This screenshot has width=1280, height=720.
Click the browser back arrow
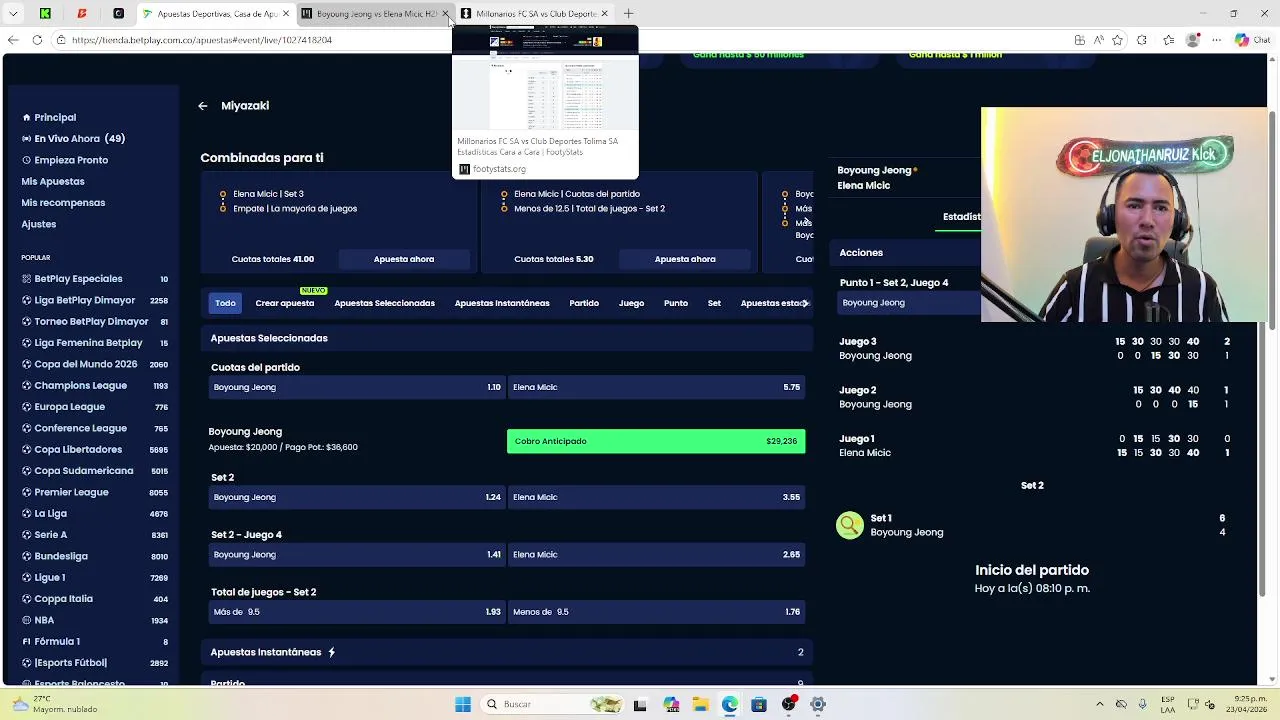[x=12, y=40]
